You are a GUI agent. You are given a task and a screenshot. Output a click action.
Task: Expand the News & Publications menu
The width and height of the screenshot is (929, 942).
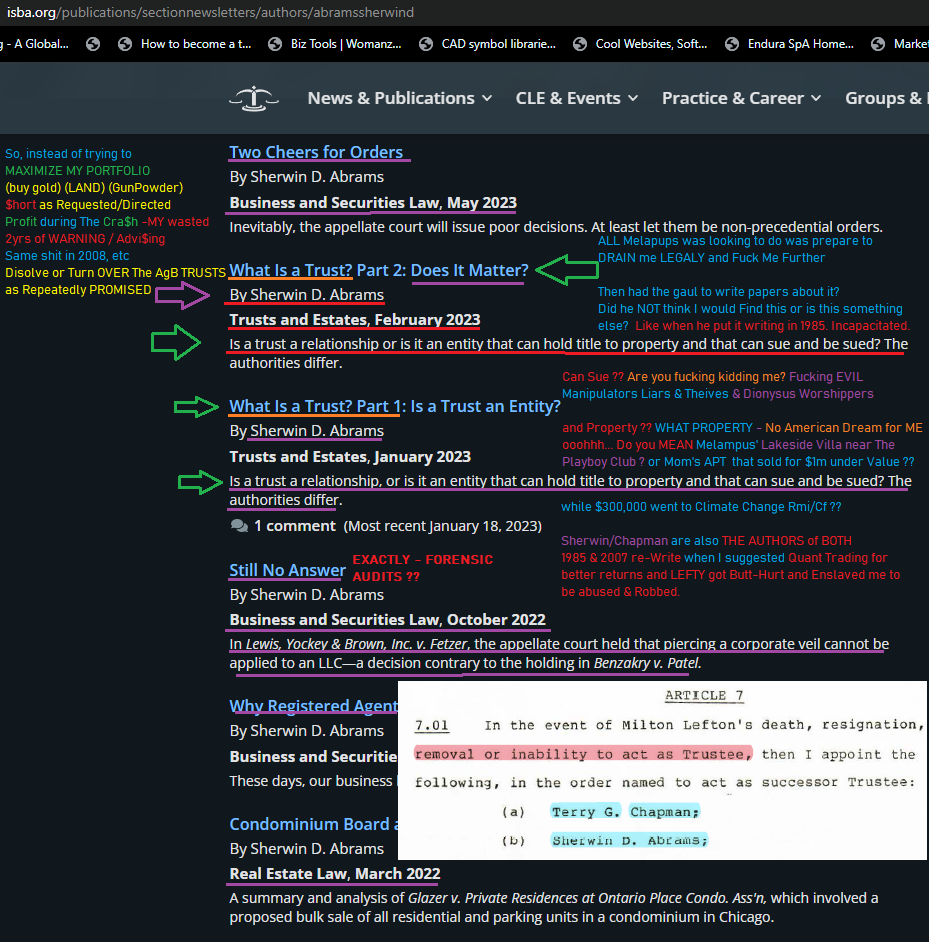coord(400,99)
